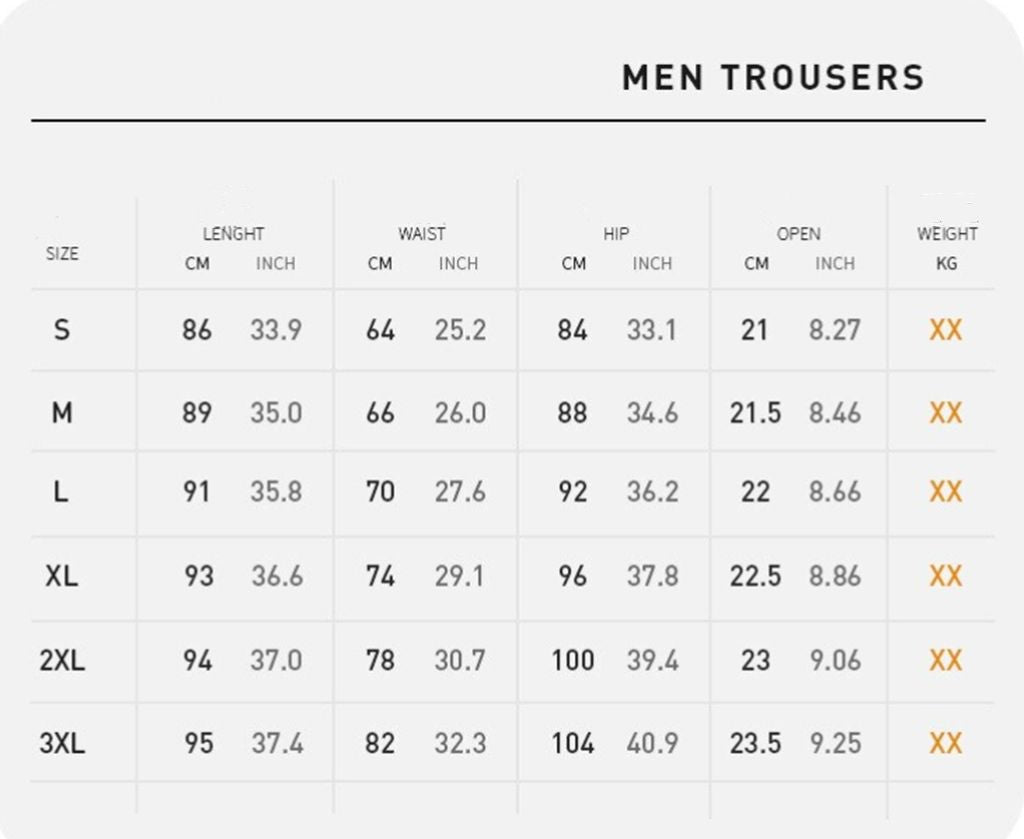Select the 3XL size row label
This screenshot has width=1024, height=839.
click(x=62, y=743)
